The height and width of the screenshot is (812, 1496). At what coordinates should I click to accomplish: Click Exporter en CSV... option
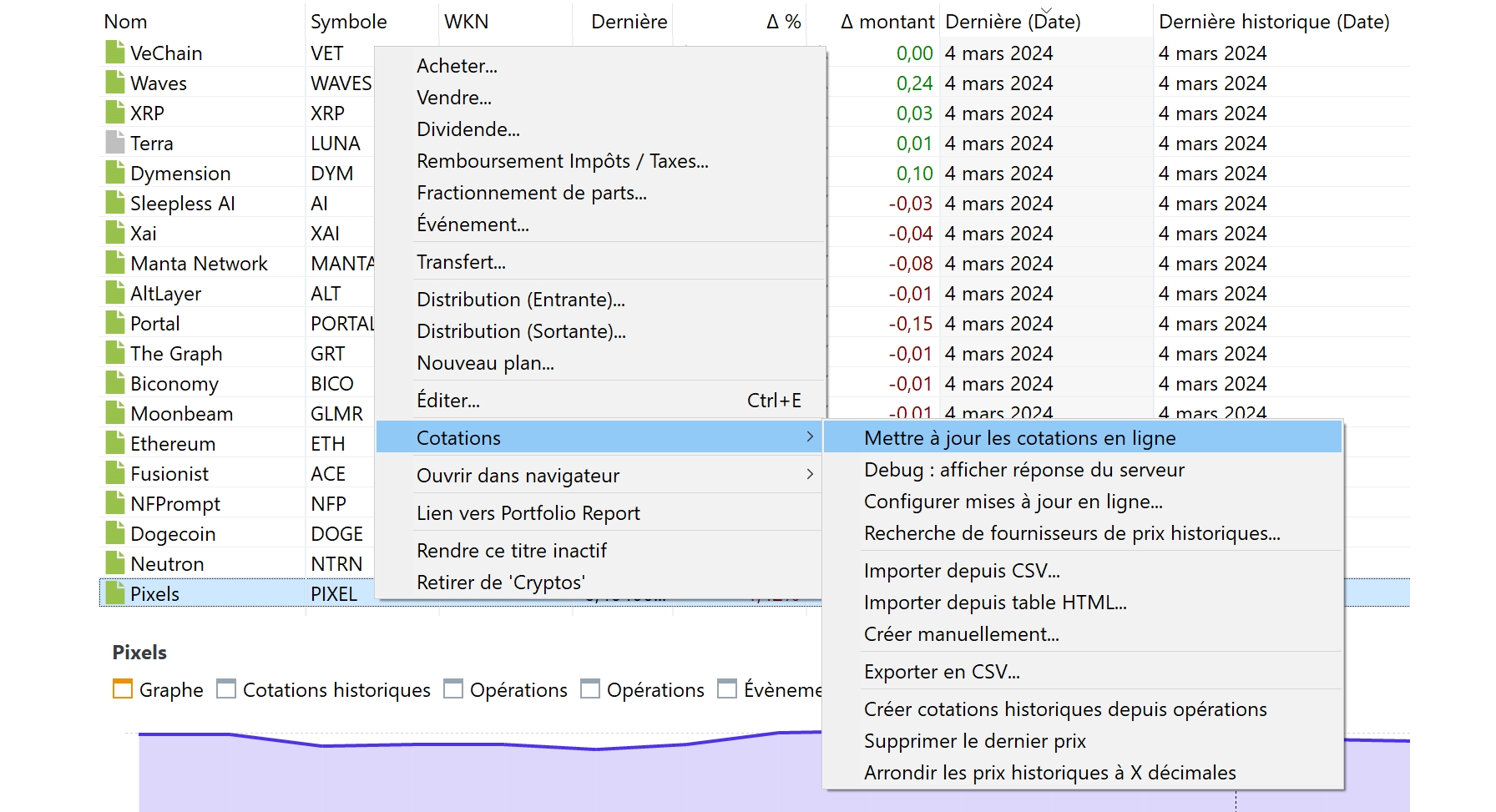pyautogui.click(x=942, y=672)
